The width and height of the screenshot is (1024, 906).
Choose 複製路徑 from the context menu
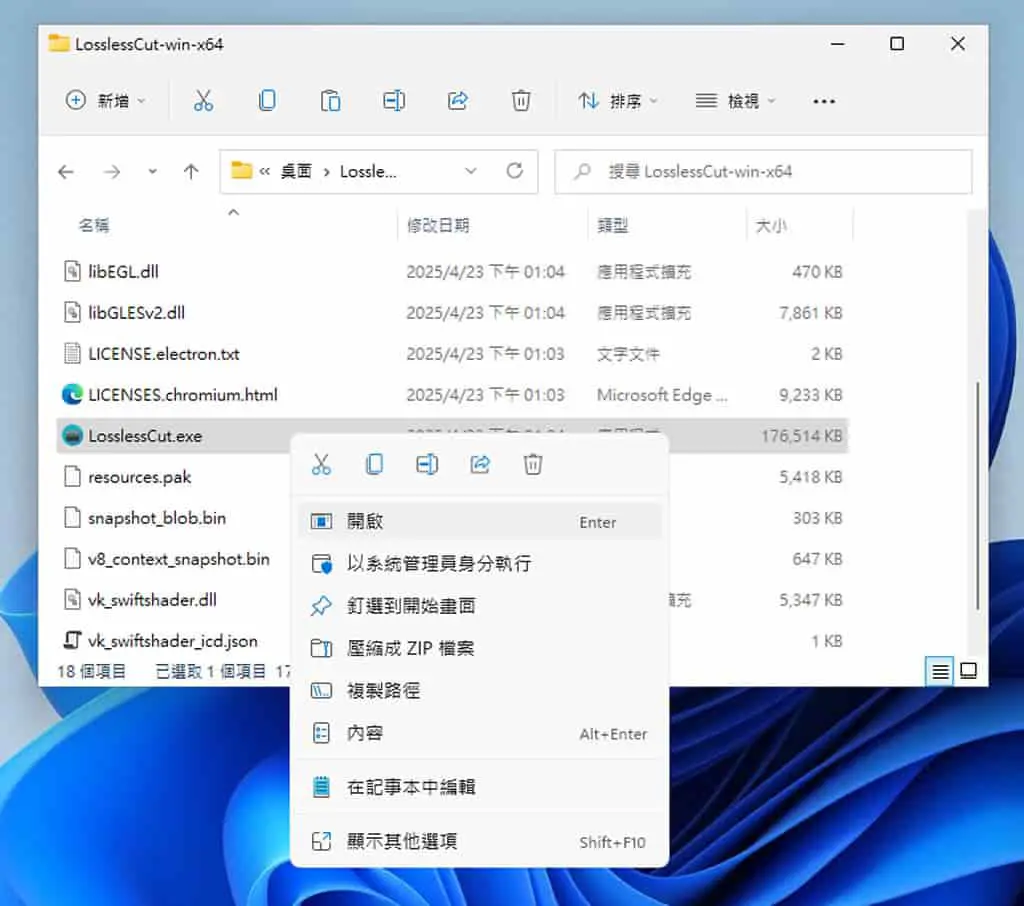click(x=480, y=690)
